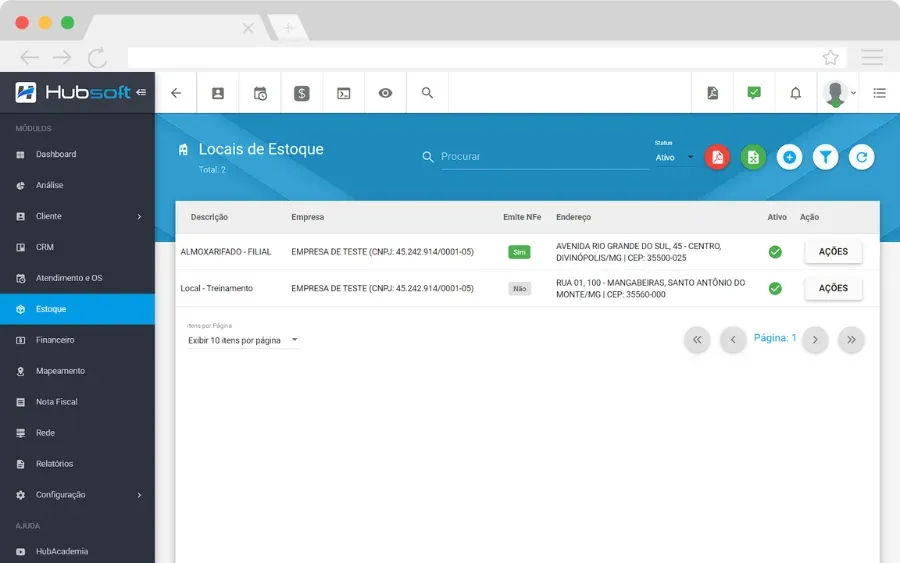
Task: Click the ALMOXARIFADO - FILIAL description cell
Action: [226, 252]
